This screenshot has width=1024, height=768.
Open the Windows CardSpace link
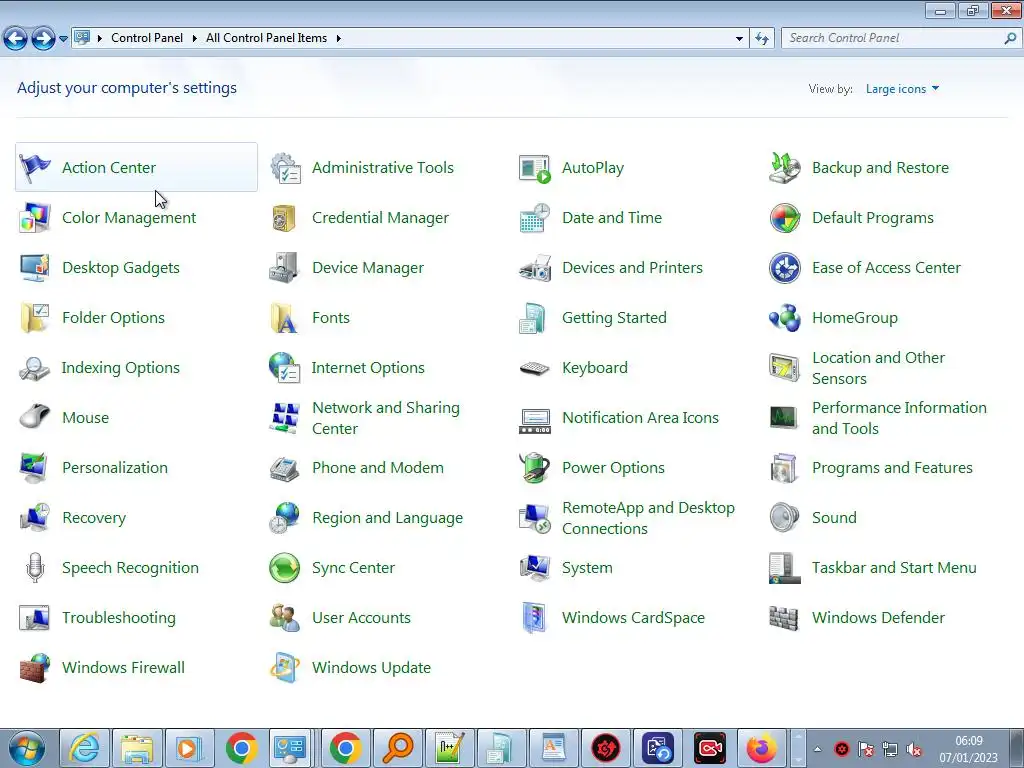coord(633,618)
